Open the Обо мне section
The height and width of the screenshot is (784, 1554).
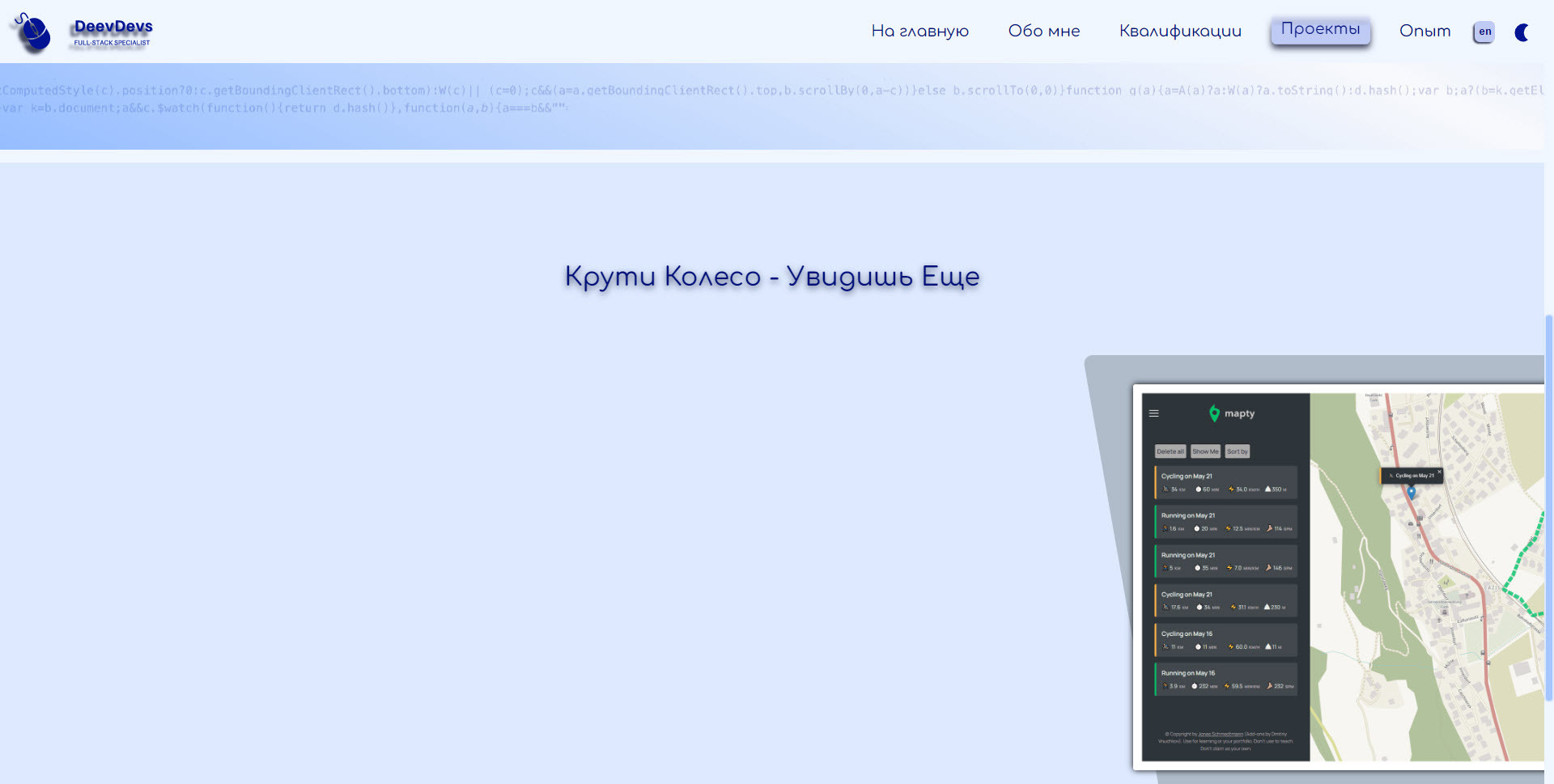tap(1044, 31)
